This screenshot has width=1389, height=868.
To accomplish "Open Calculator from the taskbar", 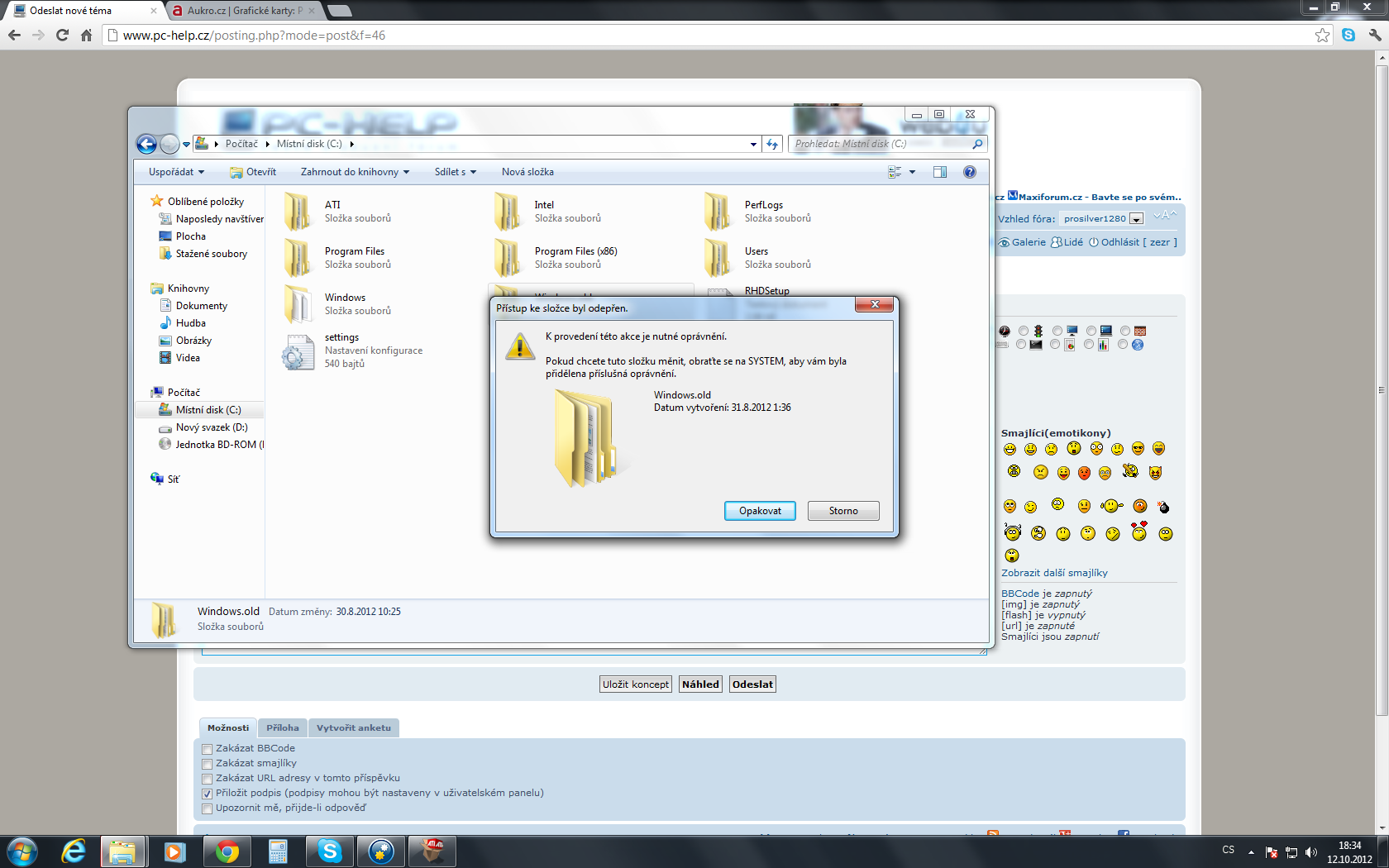I will (x=278, y=851).
